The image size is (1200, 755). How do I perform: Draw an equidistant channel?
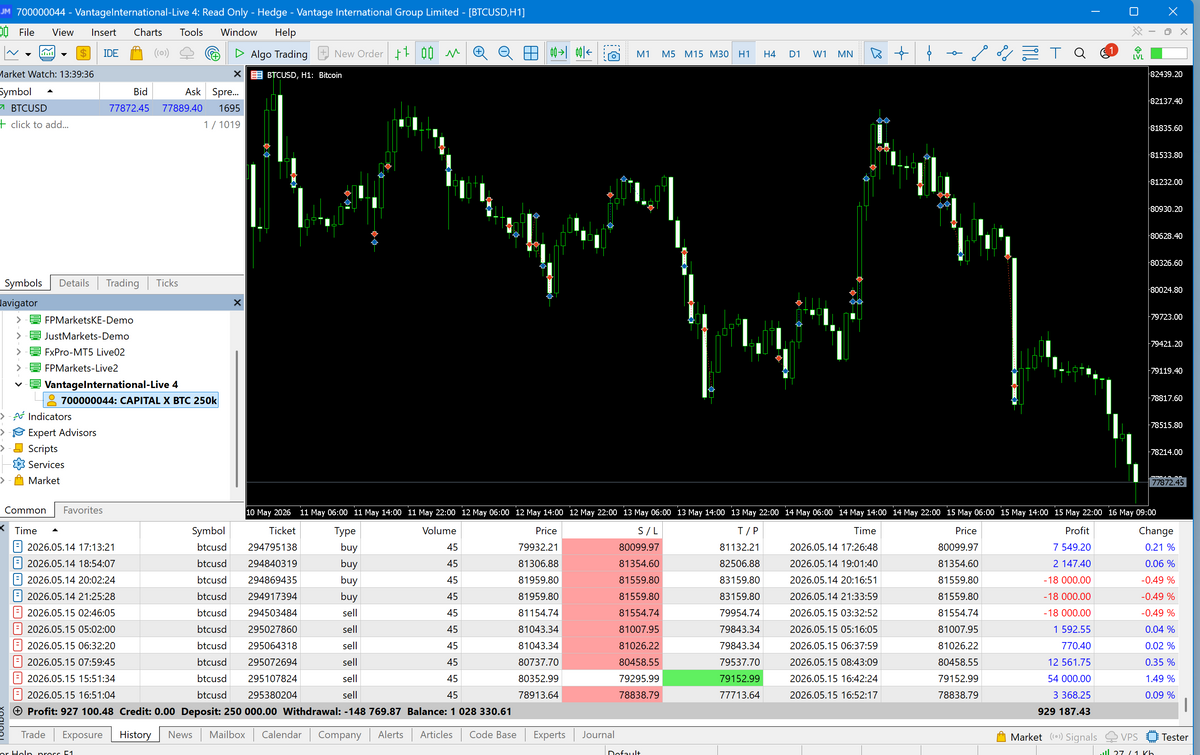pos(1005,53)
